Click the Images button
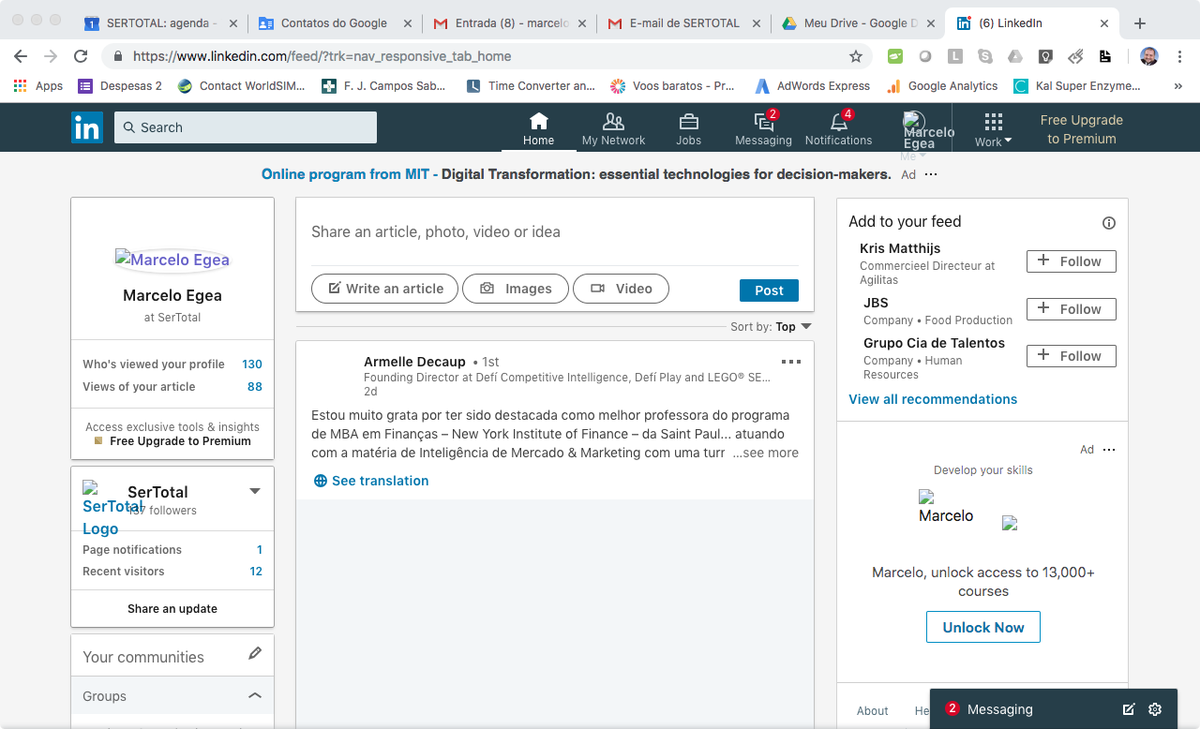 [515, 289]
